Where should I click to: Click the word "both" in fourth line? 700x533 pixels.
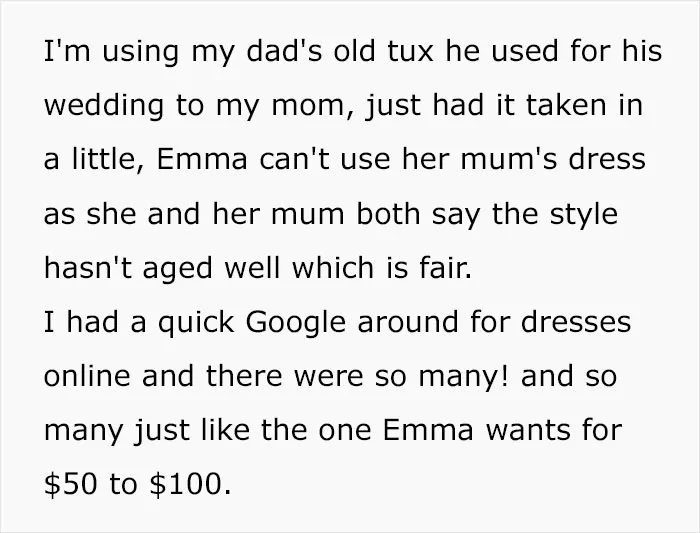388,213
